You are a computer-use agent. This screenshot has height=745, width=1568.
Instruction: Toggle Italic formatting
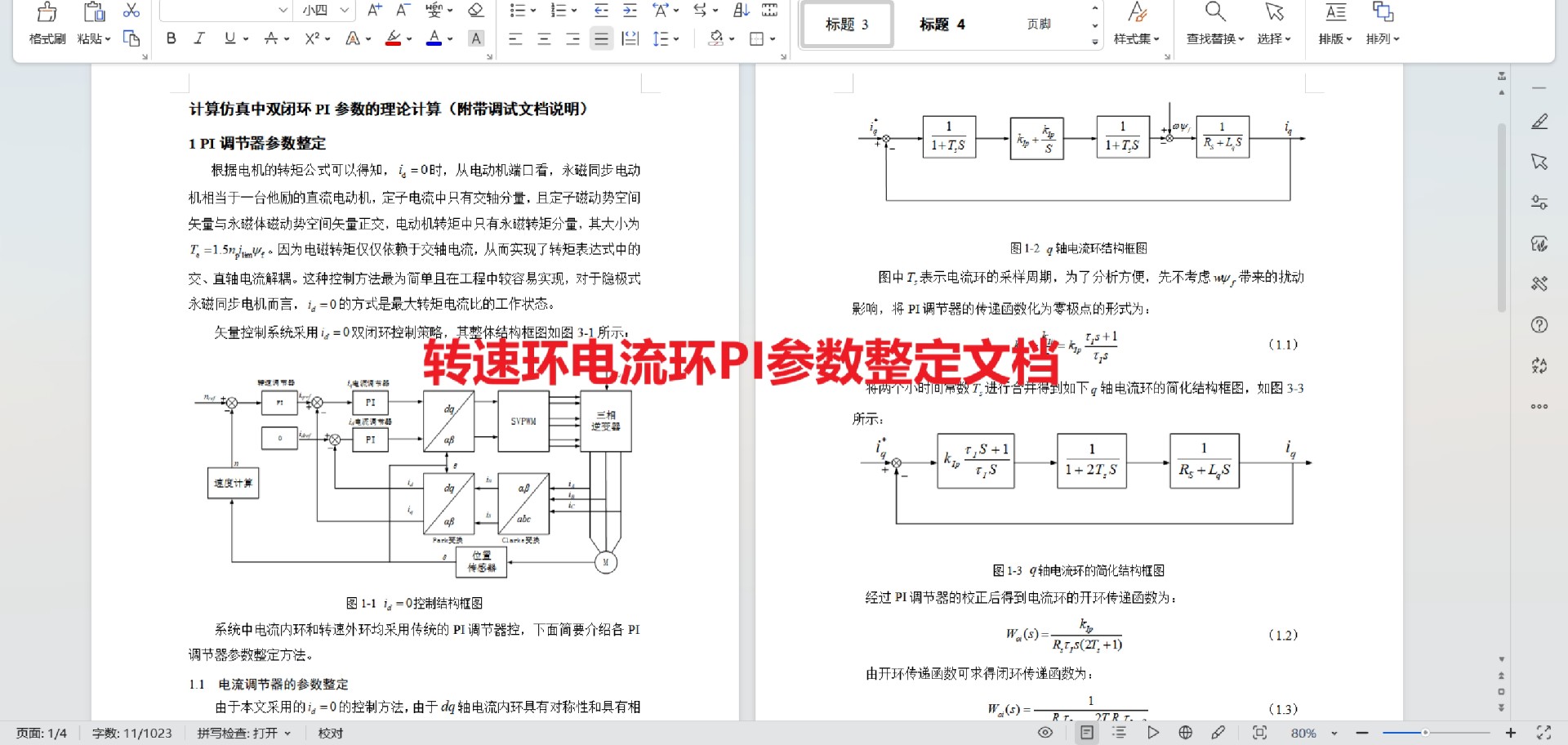198,38
